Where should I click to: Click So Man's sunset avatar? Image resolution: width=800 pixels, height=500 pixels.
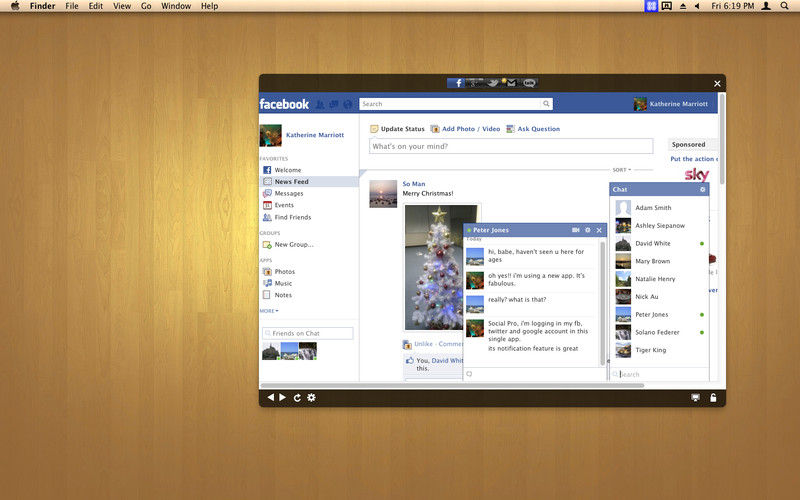383,194
